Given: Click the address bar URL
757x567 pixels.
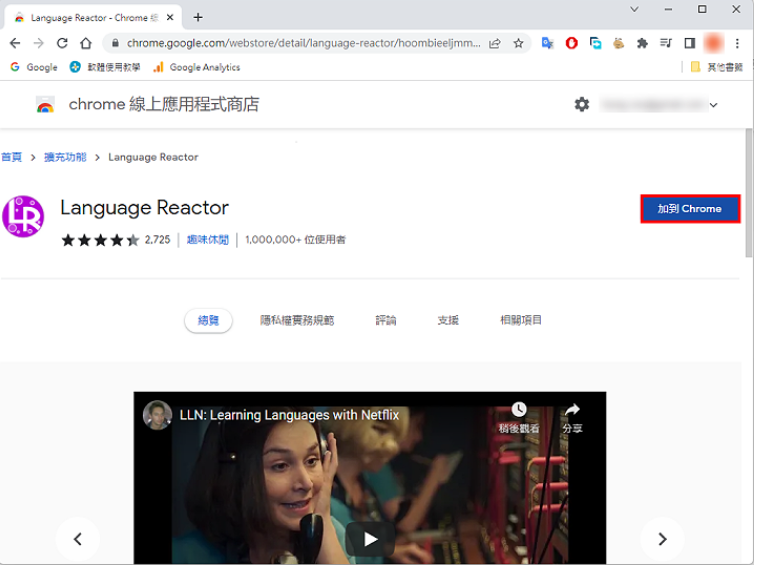Looking at the screenshot, I should tap(304, 43).
